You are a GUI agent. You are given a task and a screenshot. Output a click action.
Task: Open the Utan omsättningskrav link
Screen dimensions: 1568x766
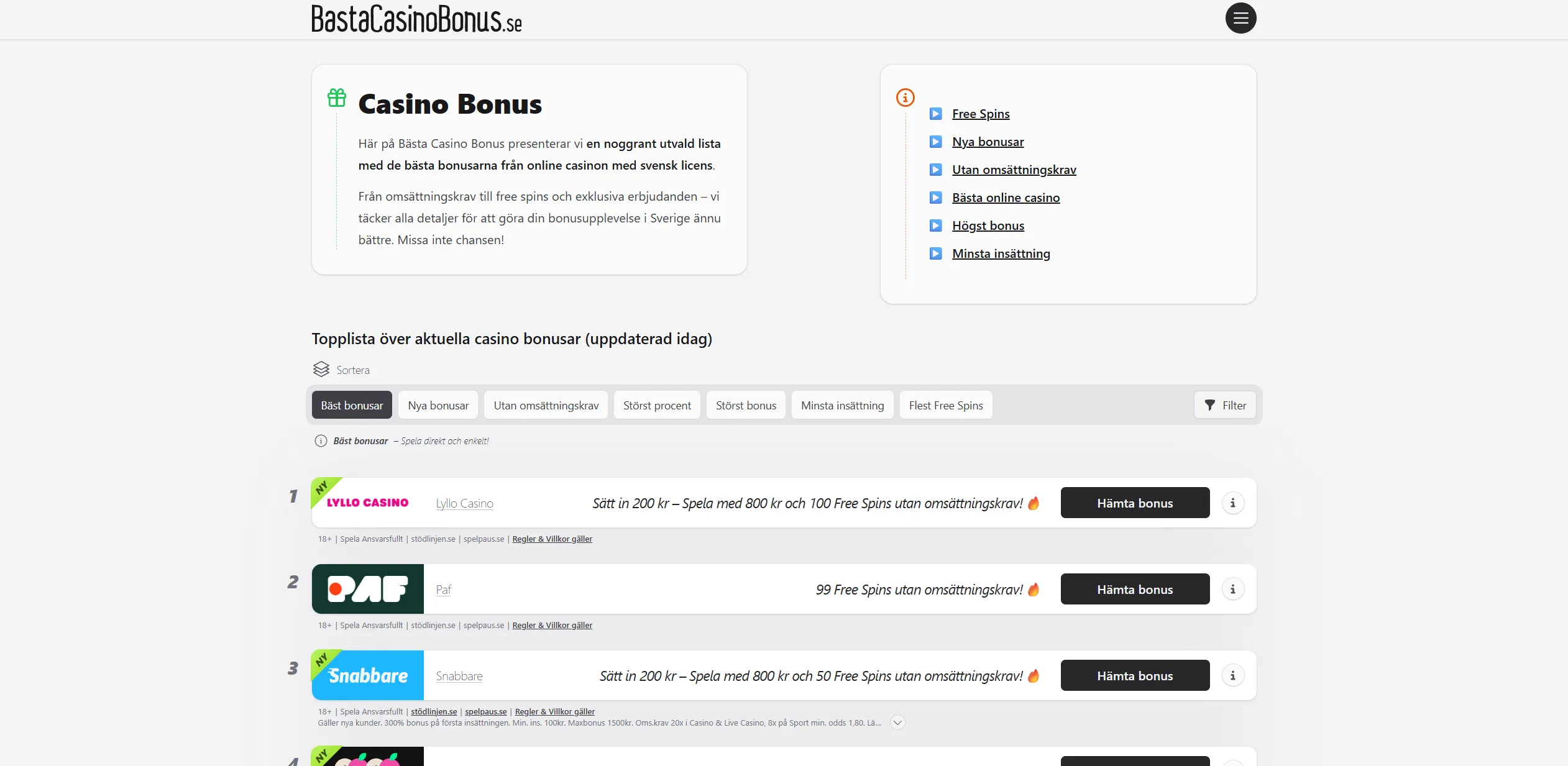coord(1014,170)
